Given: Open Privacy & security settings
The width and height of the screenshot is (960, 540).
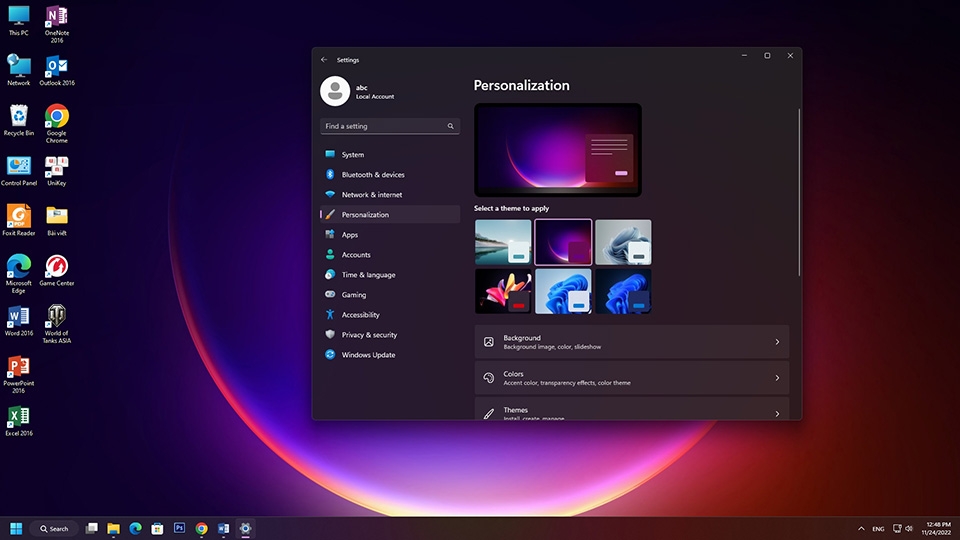Looking at the screenshot, I should point(390,335).
